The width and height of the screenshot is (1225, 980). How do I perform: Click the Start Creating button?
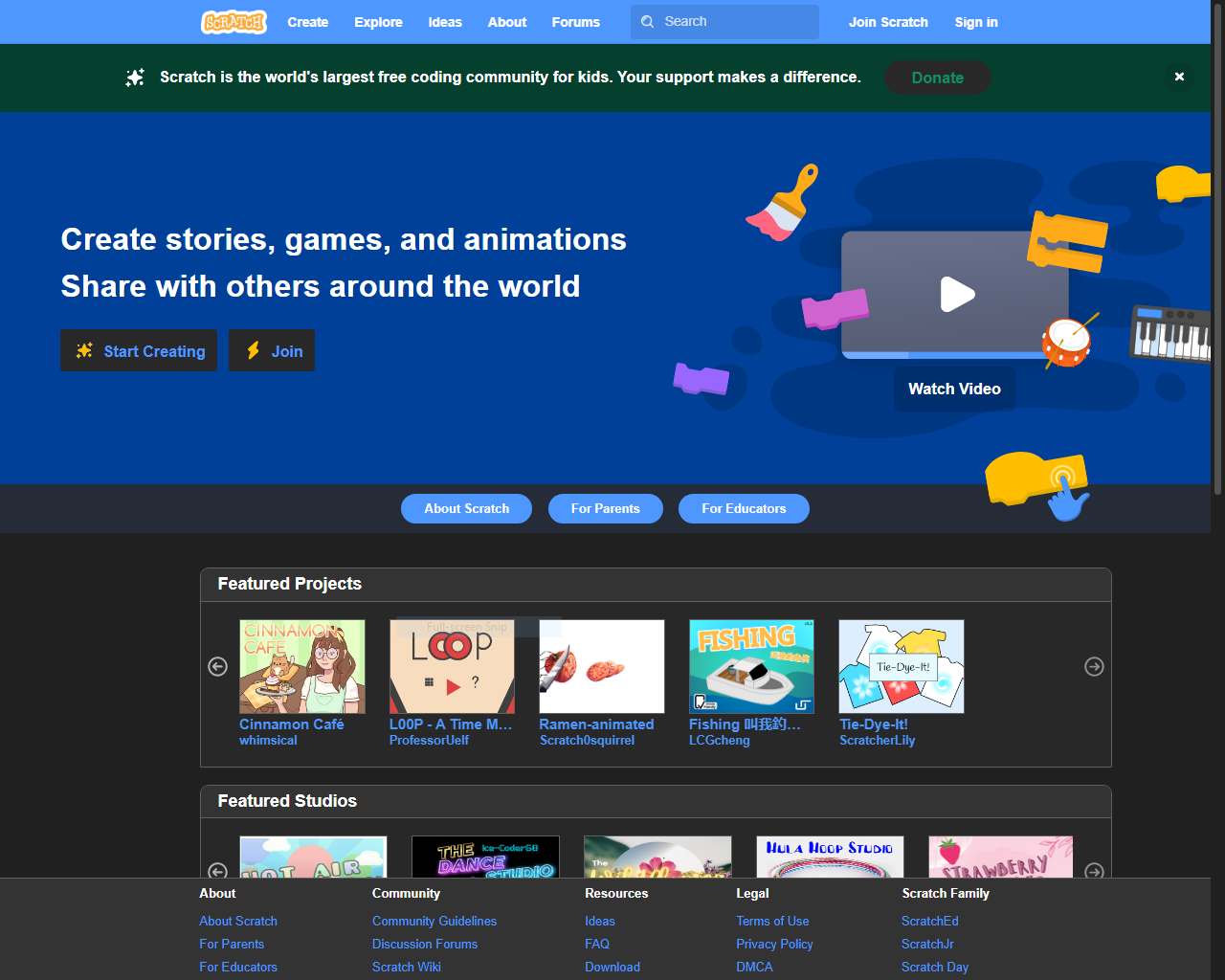tap(139, 350)
